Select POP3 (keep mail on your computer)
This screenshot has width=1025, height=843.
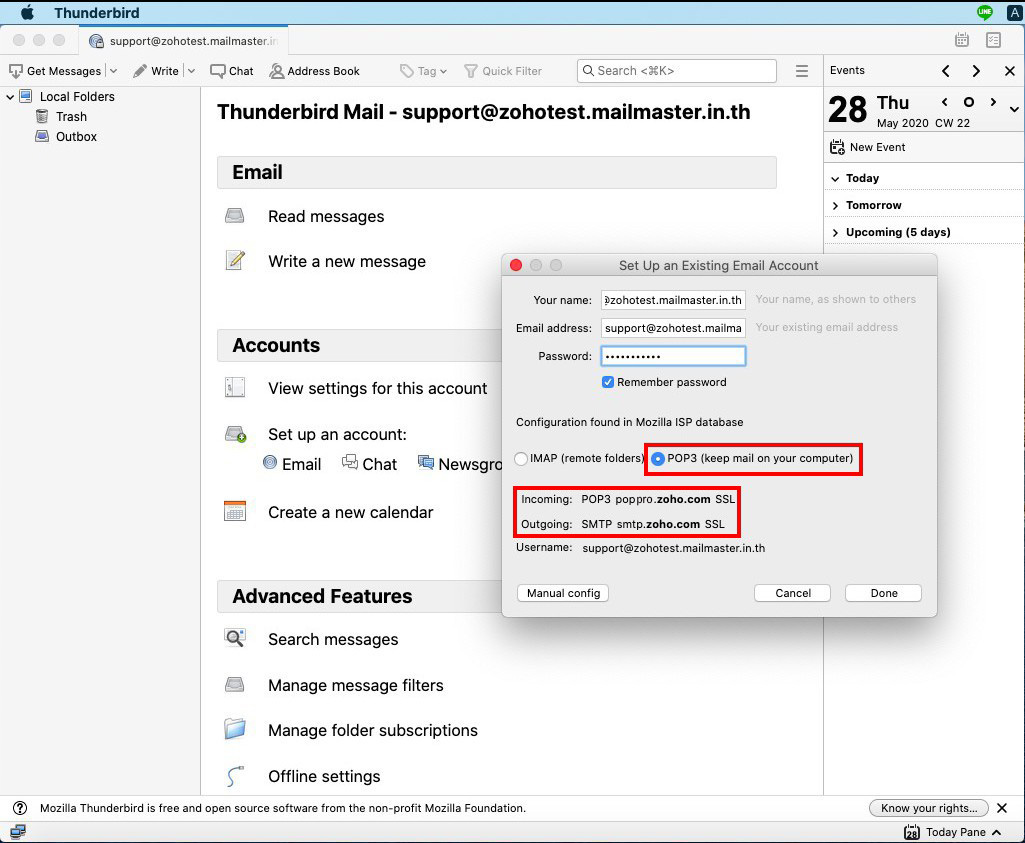[658, 459]
